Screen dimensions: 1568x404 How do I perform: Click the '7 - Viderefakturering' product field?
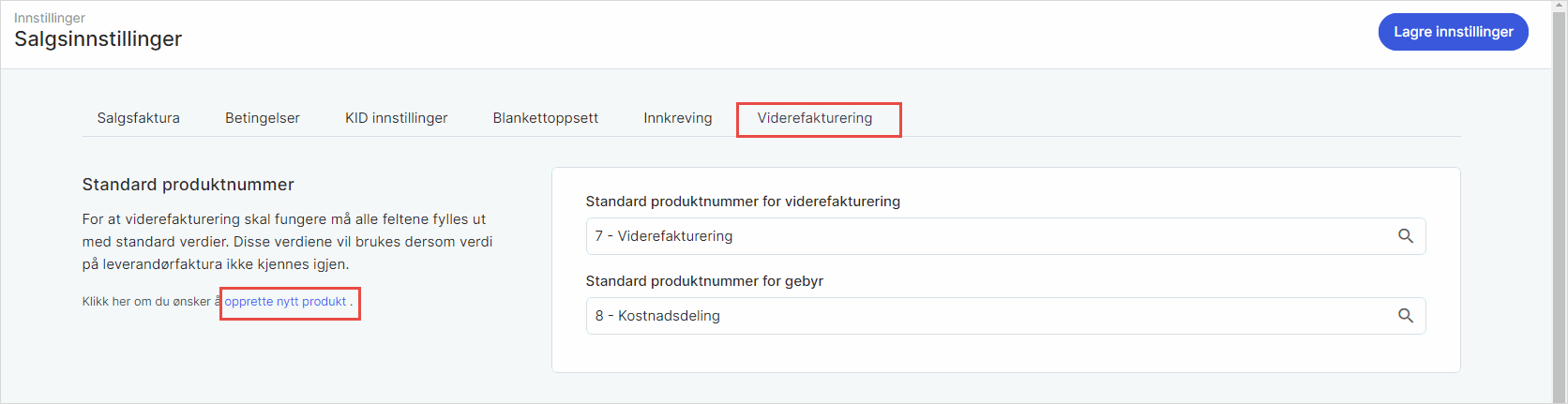pos(985,236)
